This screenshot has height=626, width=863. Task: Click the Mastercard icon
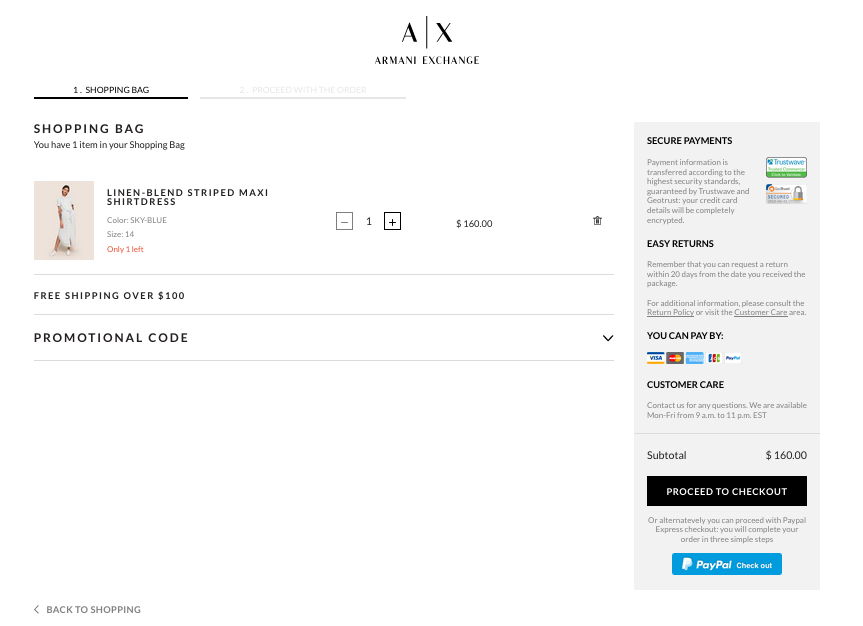[x=675, y=358]
